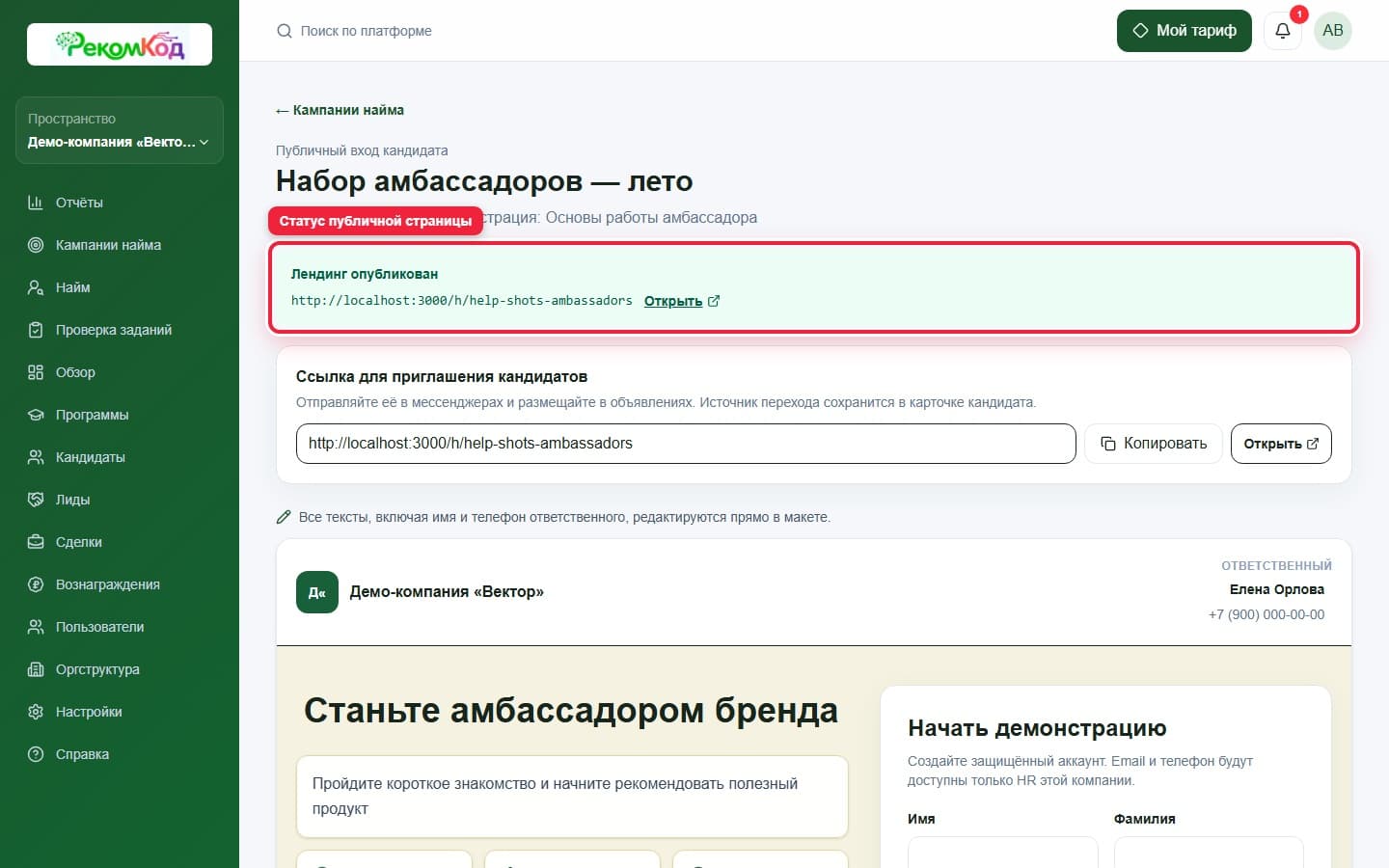Edit the Демо-компания «Вектор» name text
Screen dimensions: 1389x868
point(447,592)
